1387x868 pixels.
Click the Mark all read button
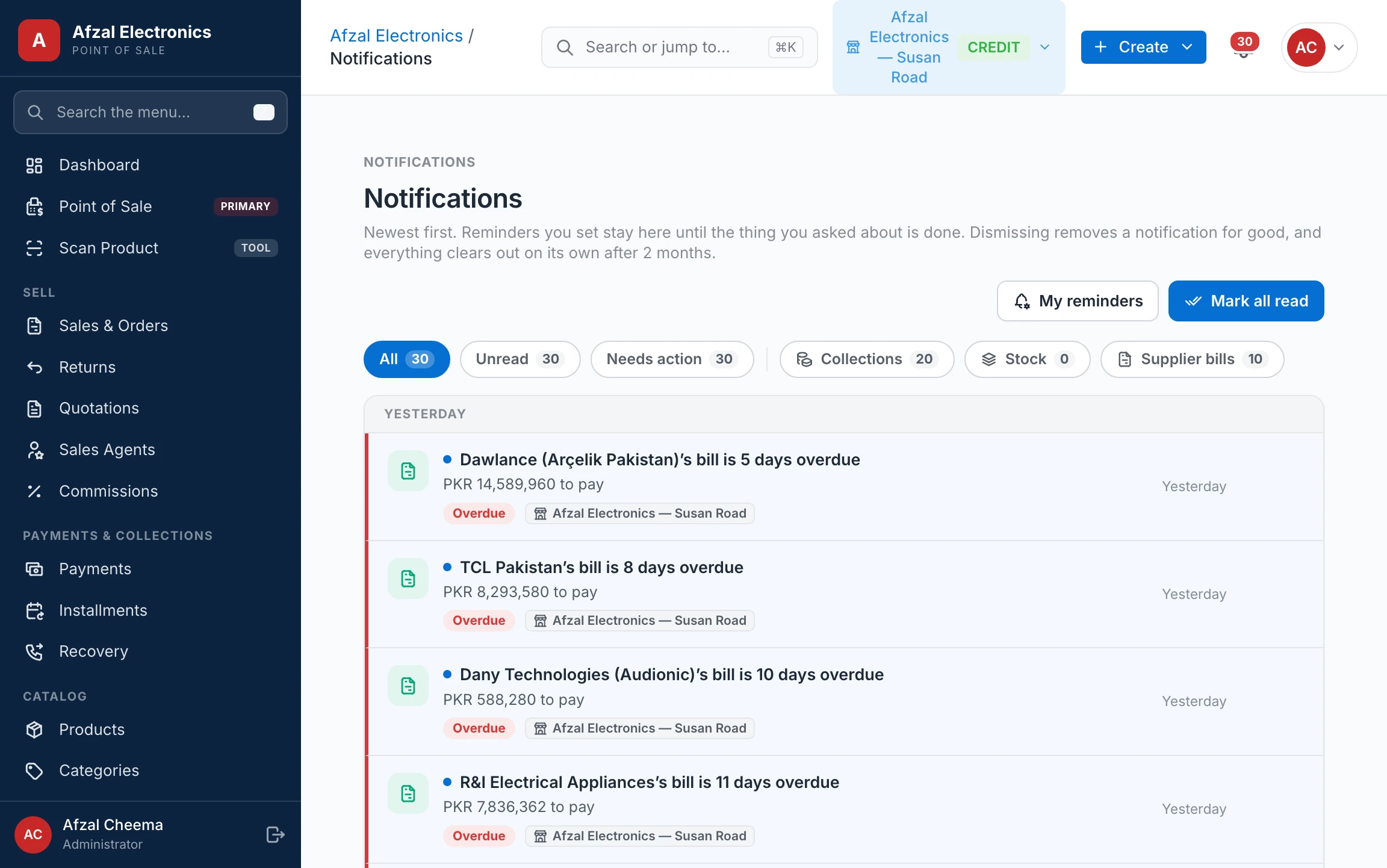click(x=1246, y=301)
